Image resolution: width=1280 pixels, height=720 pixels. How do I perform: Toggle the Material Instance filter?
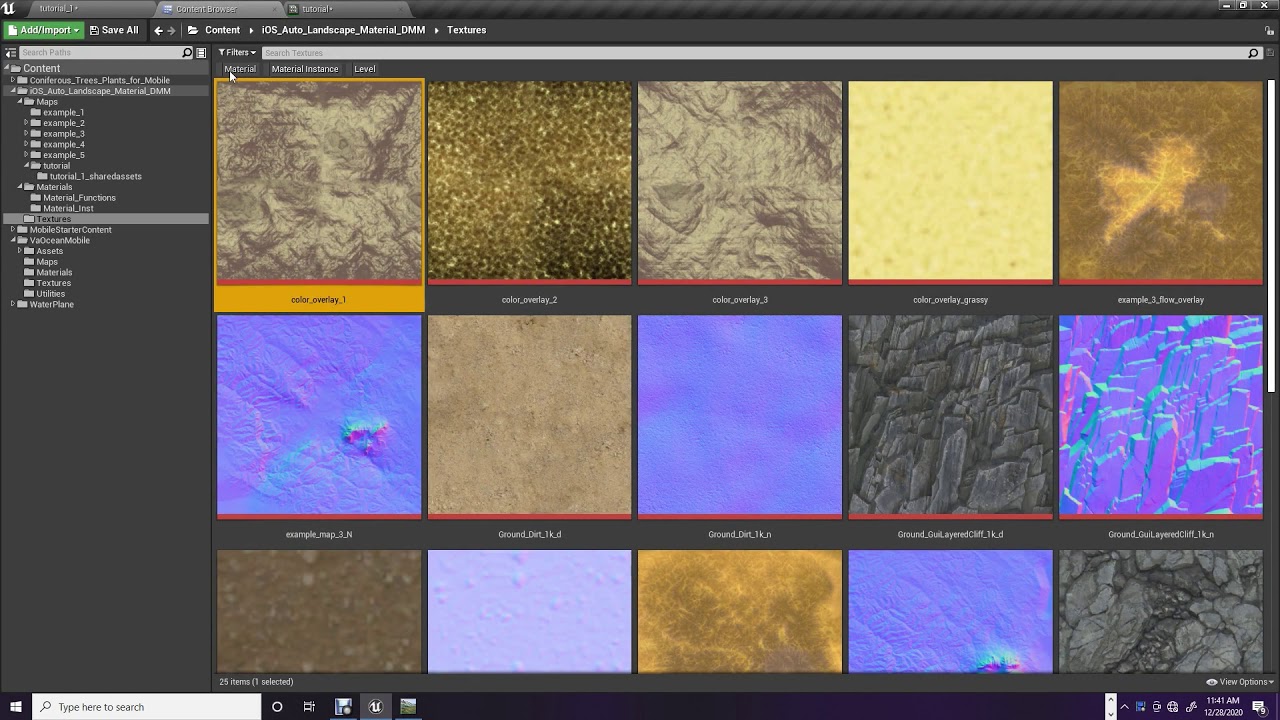click(x=305, y=69)
